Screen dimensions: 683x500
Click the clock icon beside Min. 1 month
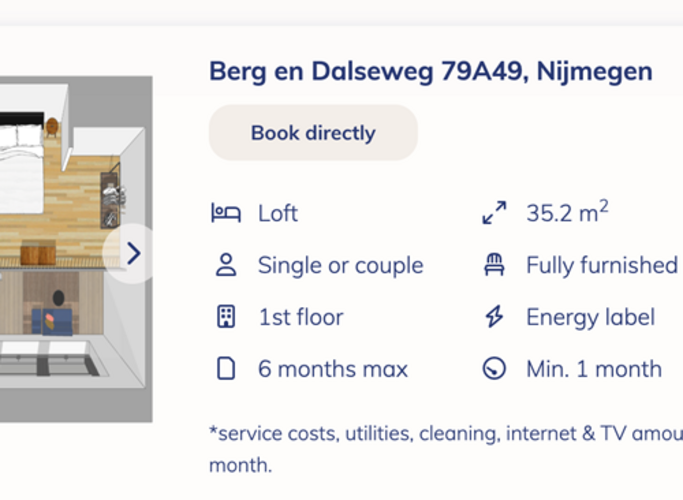tap(494, 369)
